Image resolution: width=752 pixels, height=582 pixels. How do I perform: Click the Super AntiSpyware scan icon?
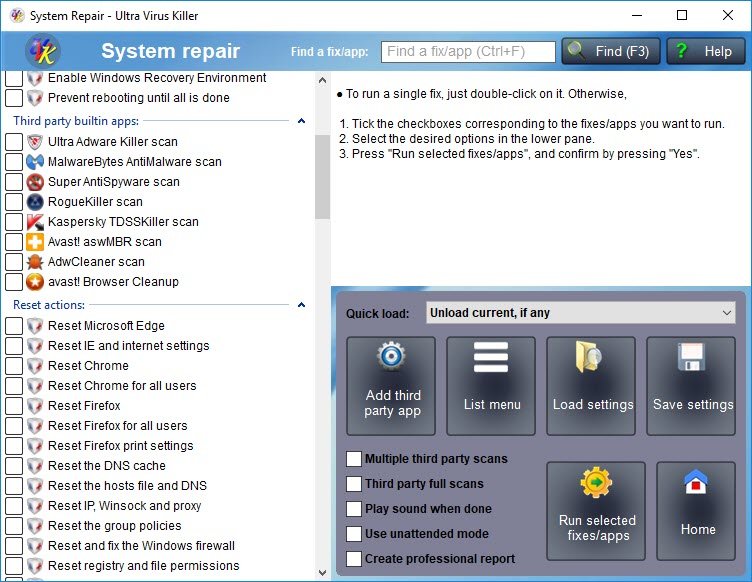pos(35,182)
